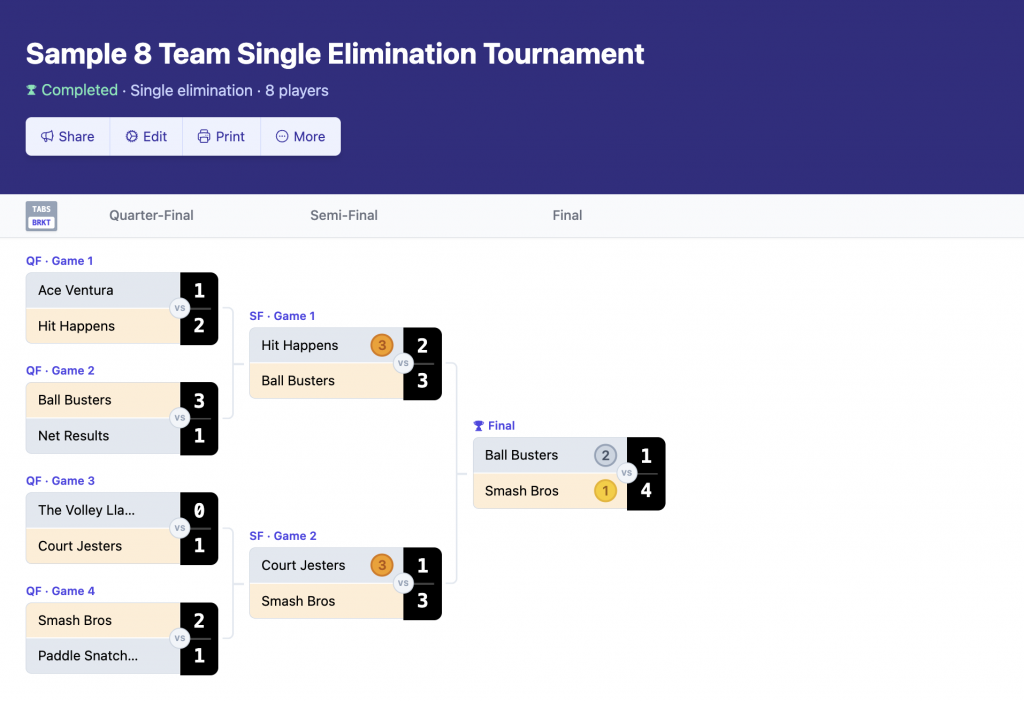Select the Final round header

tap(567, 215)
